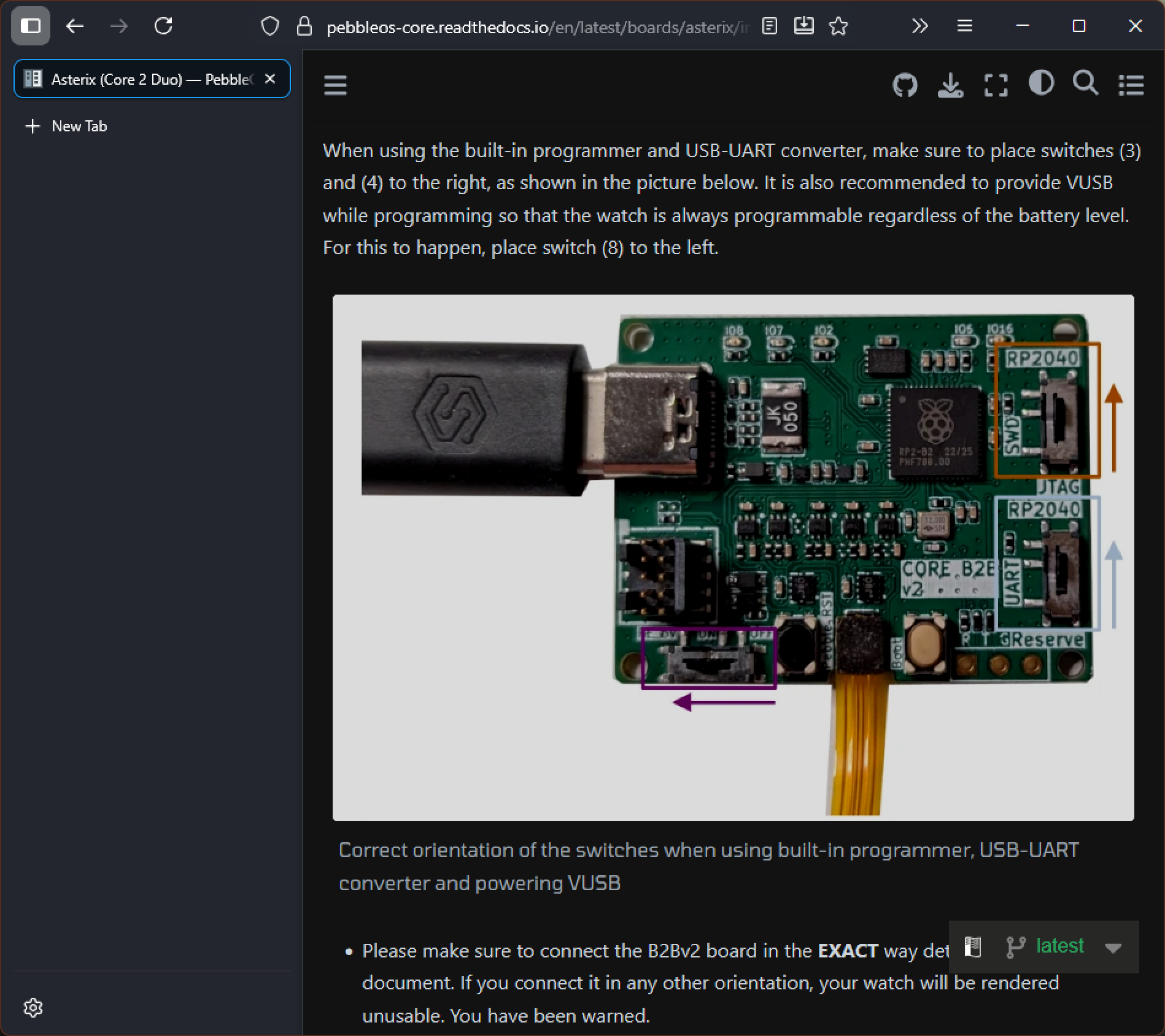Toggle the docs navigation hamburger menu
1165x1036 pixels.
coord(335,85)
